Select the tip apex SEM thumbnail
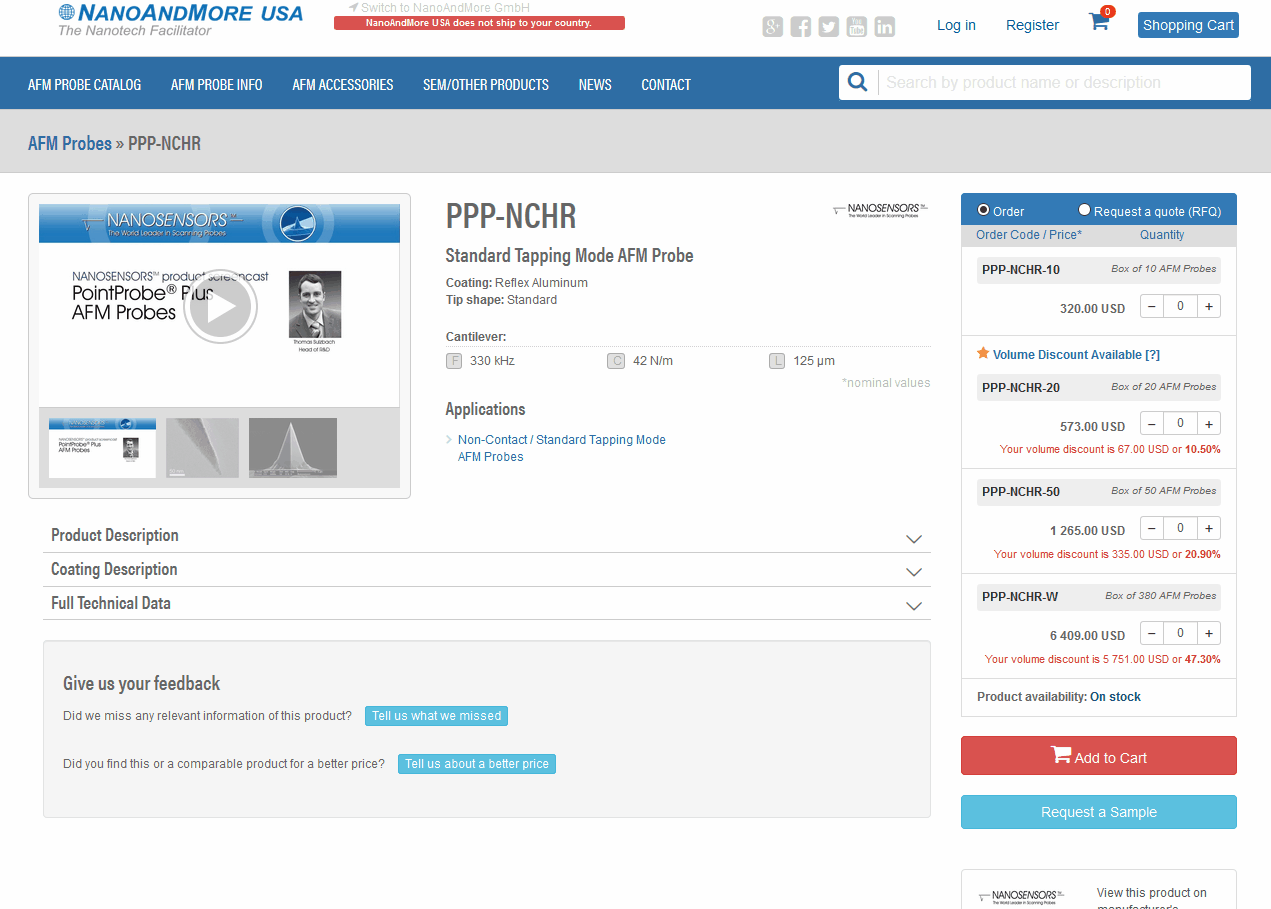1271x909 pixels. [x=293, y=448]
